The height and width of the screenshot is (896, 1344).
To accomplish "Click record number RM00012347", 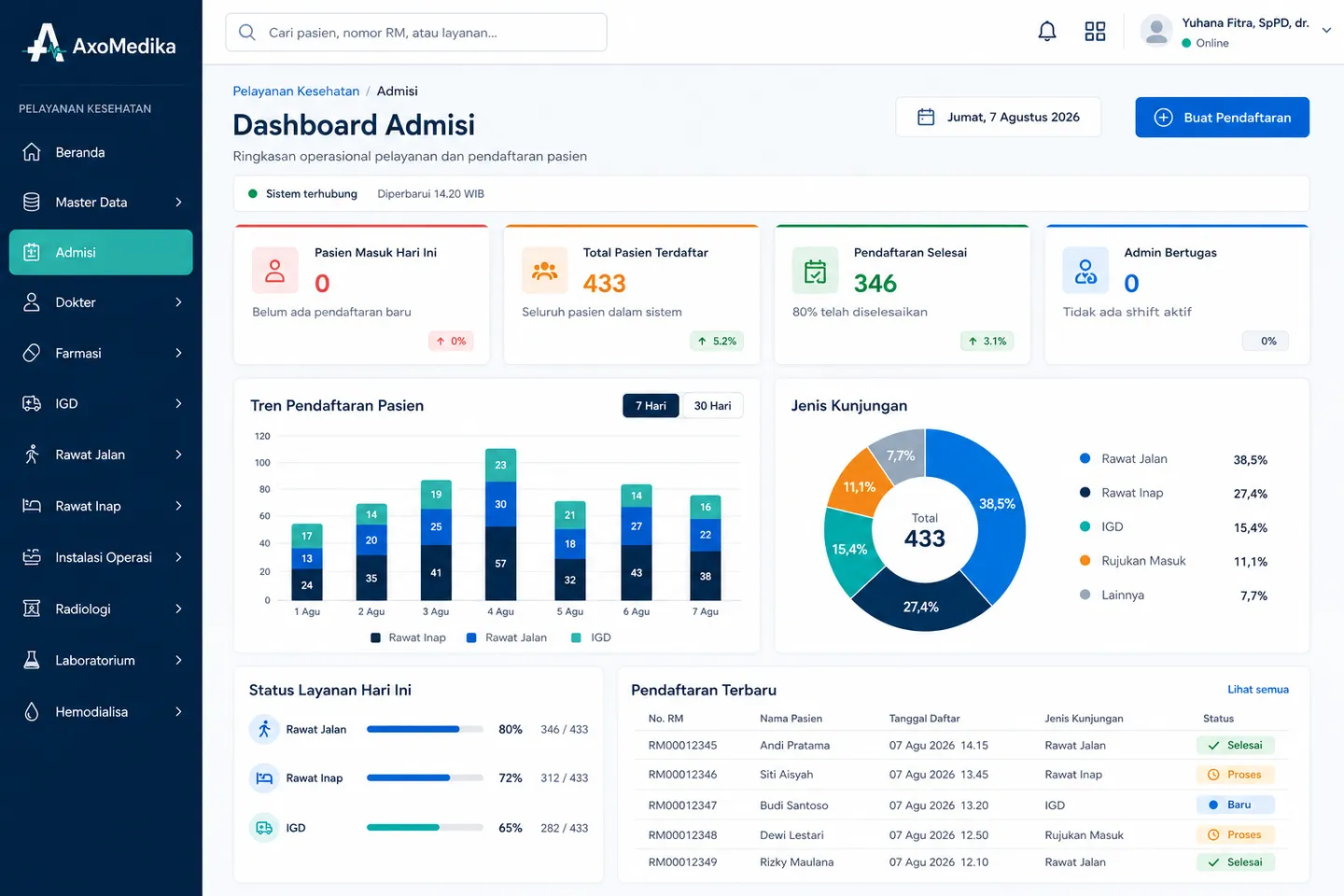I will click(x=683, y=805).
